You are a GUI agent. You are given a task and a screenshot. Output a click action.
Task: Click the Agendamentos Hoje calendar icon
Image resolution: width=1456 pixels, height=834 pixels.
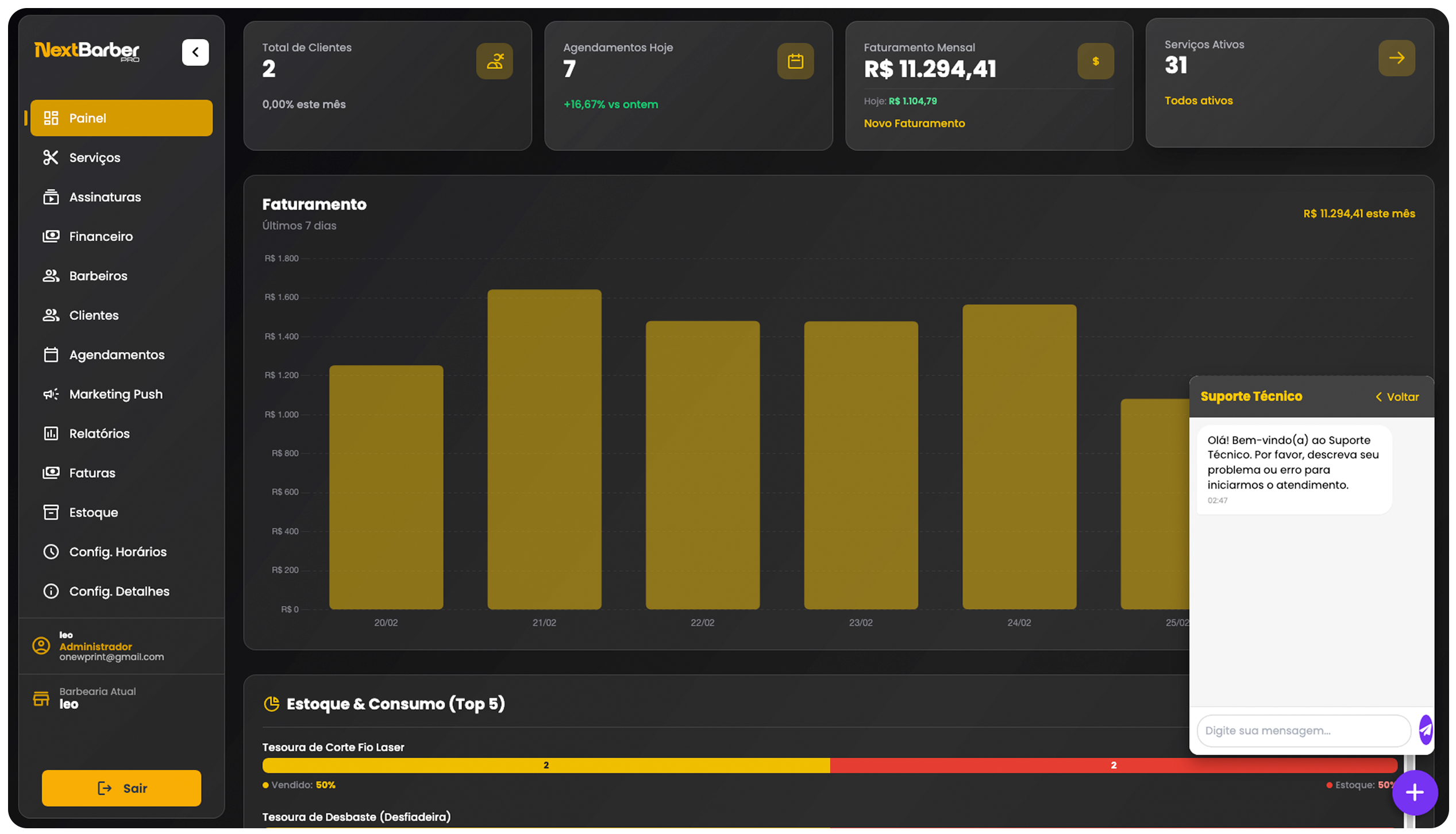tap(795, 61)
